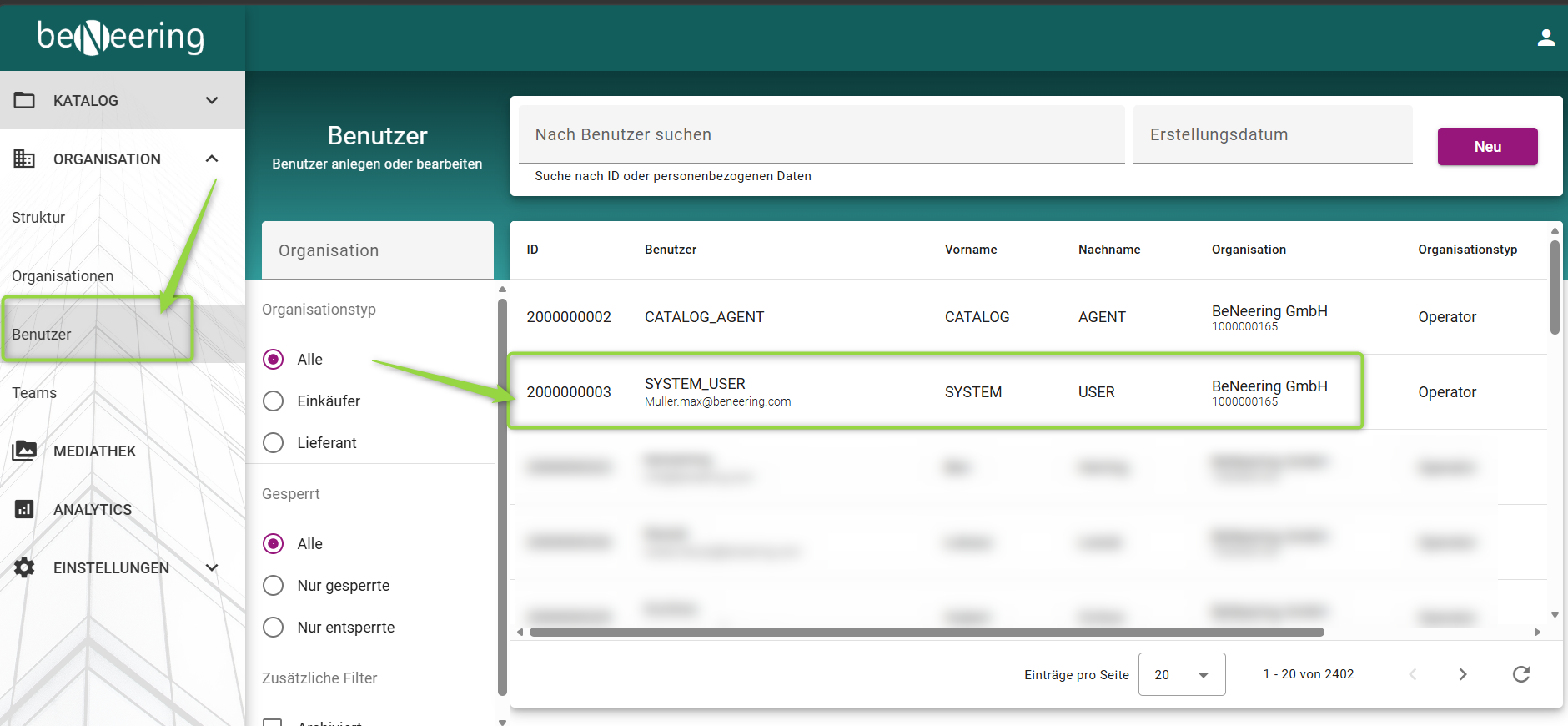Viewport: 1568px width, 726px height.
Task: Go to next page of results
Action: pyautogui.click(x=1462, y=674)
